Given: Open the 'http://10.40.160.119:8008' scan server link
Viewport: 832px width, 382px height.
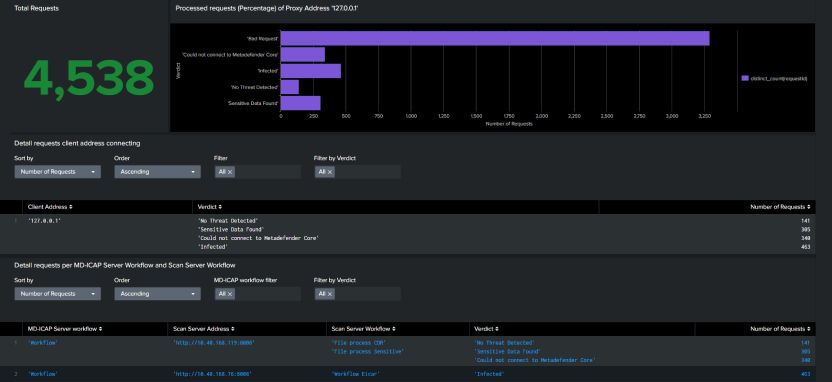Looking at the screenshot, I should click(x=214, y=343).
